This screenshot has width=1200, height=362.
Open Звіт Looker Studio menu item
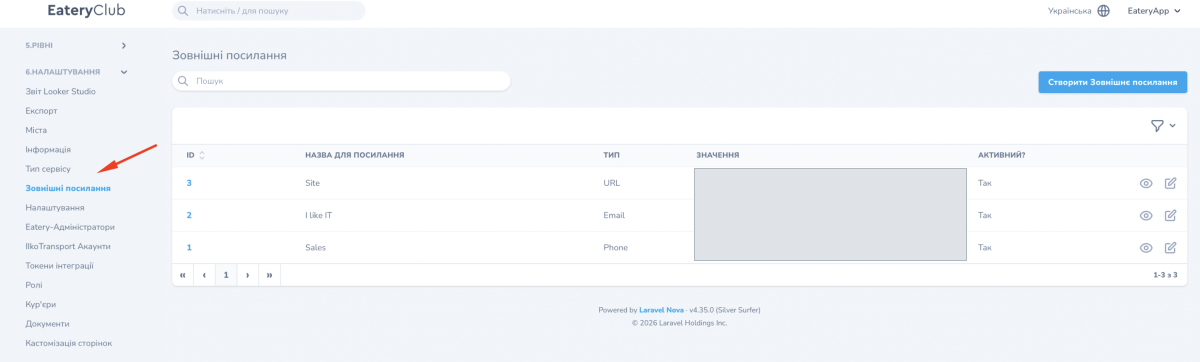61,91
